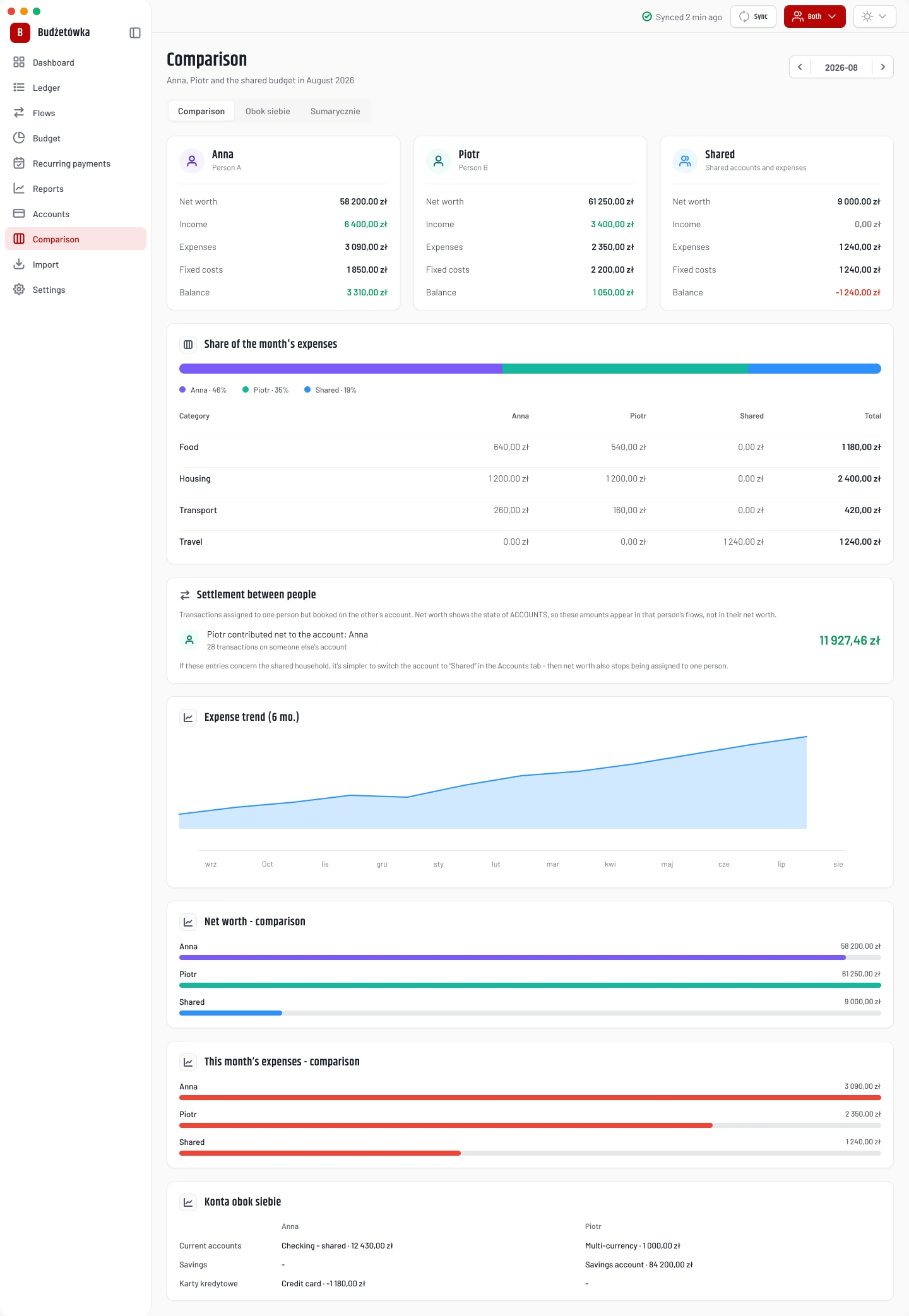Click the Shared 19% legend dot
The width and height of the screenshot is (909, 1316).
coord(307,390)
